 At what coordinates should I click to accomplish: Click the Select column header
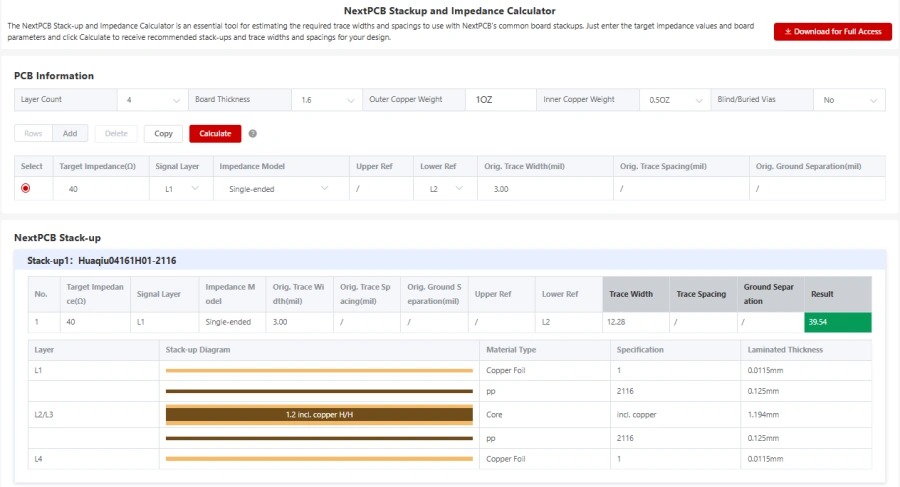point(32,167)
